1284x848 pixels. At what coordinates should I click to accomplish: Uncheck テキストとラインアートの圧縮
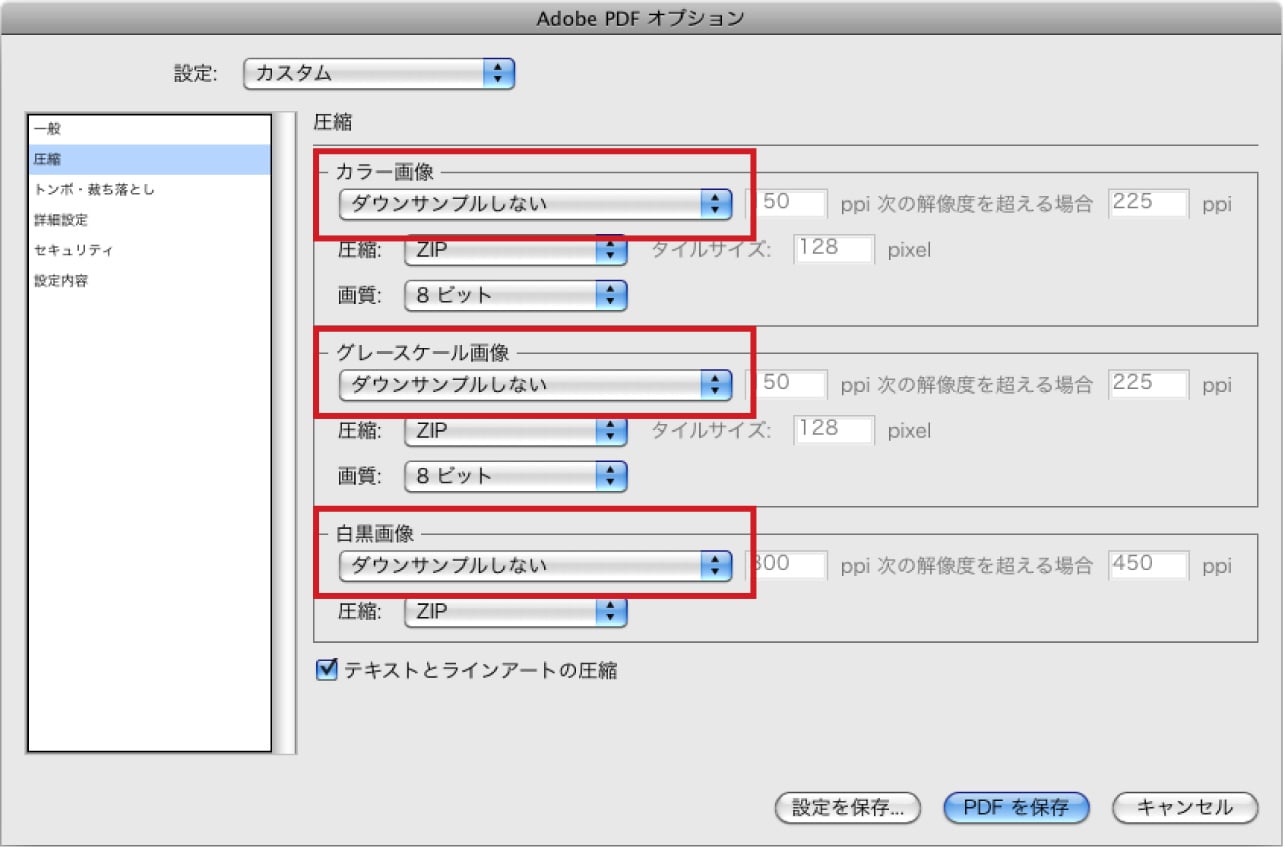[x=325, y=670]
